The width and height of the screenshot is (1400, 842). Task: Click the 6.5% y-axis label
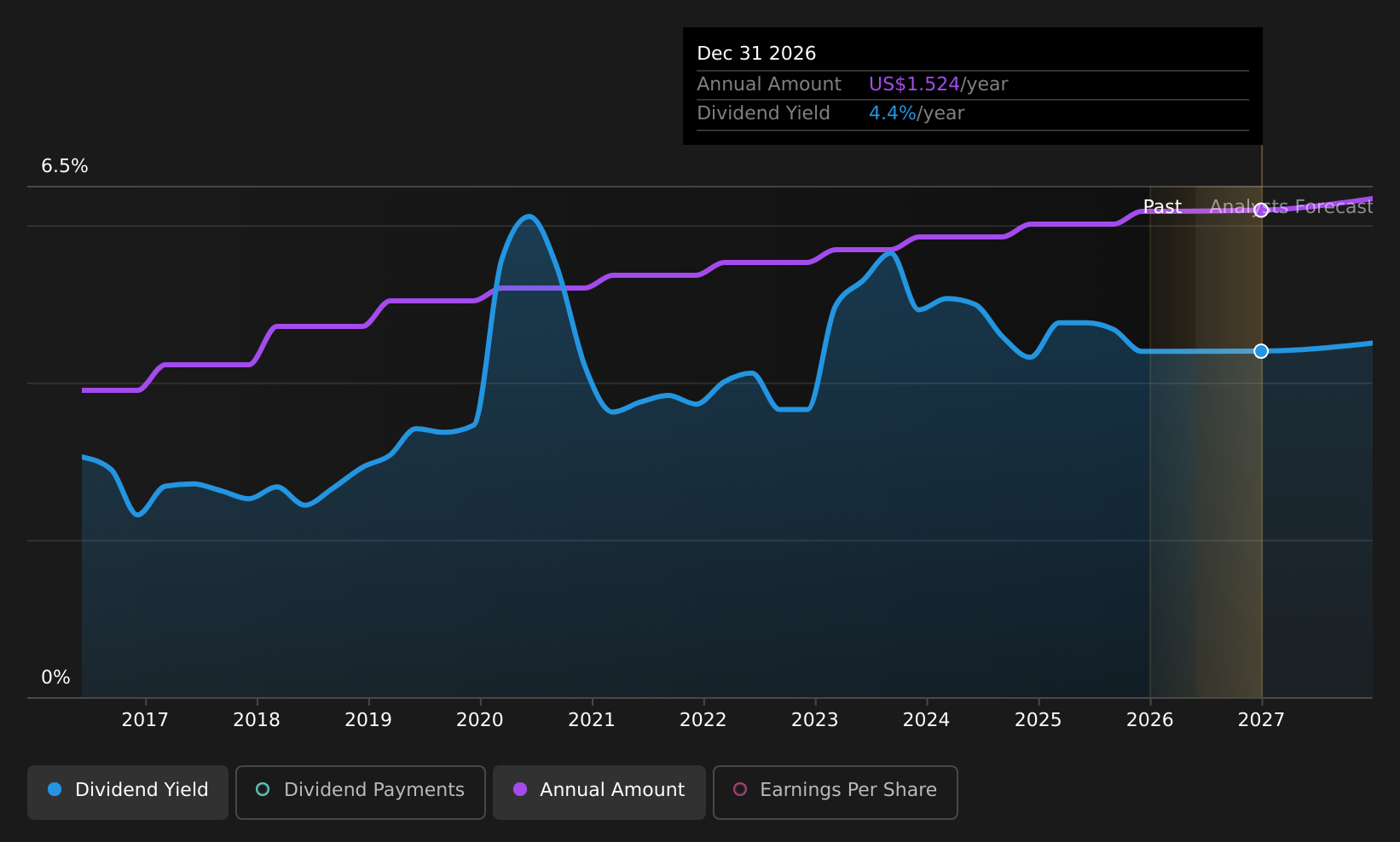coord(65,166)
